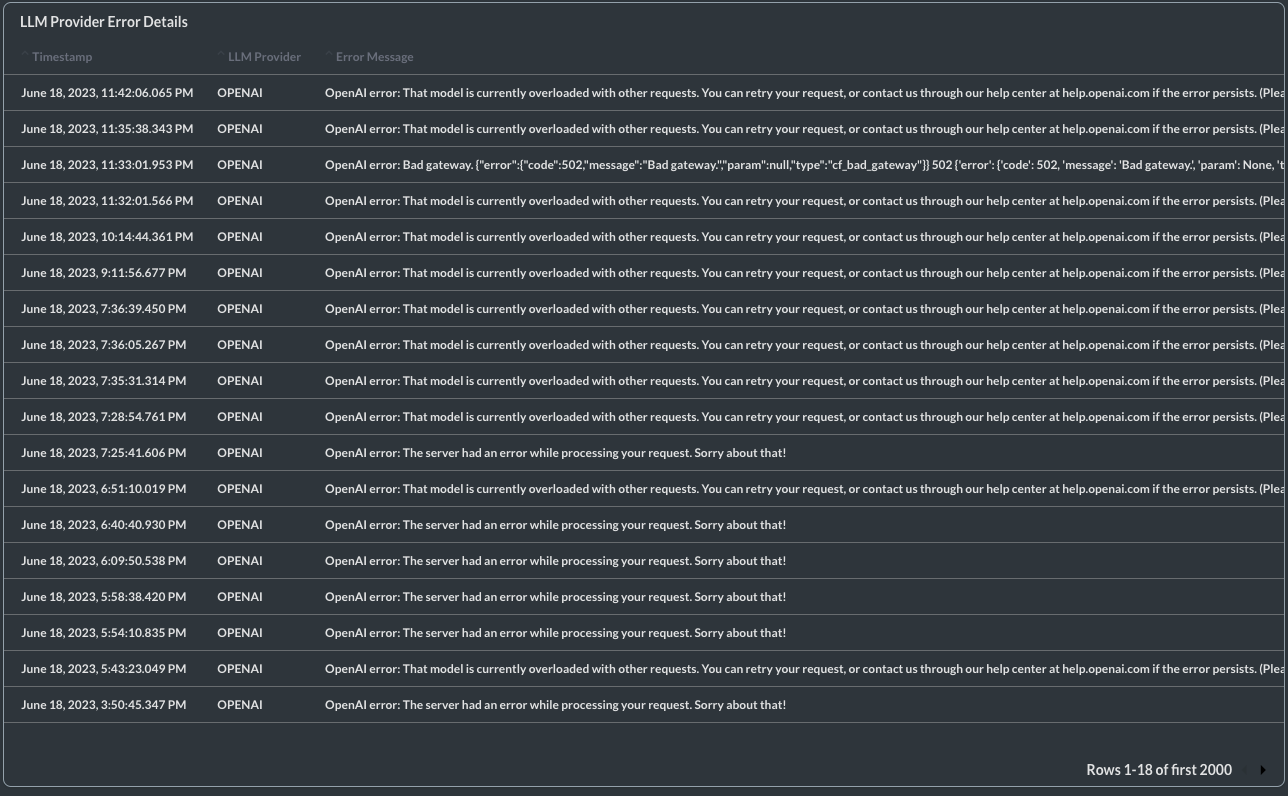Select timestamp June 18, 2023, 7:36:05.267 PM

(103, 345)
